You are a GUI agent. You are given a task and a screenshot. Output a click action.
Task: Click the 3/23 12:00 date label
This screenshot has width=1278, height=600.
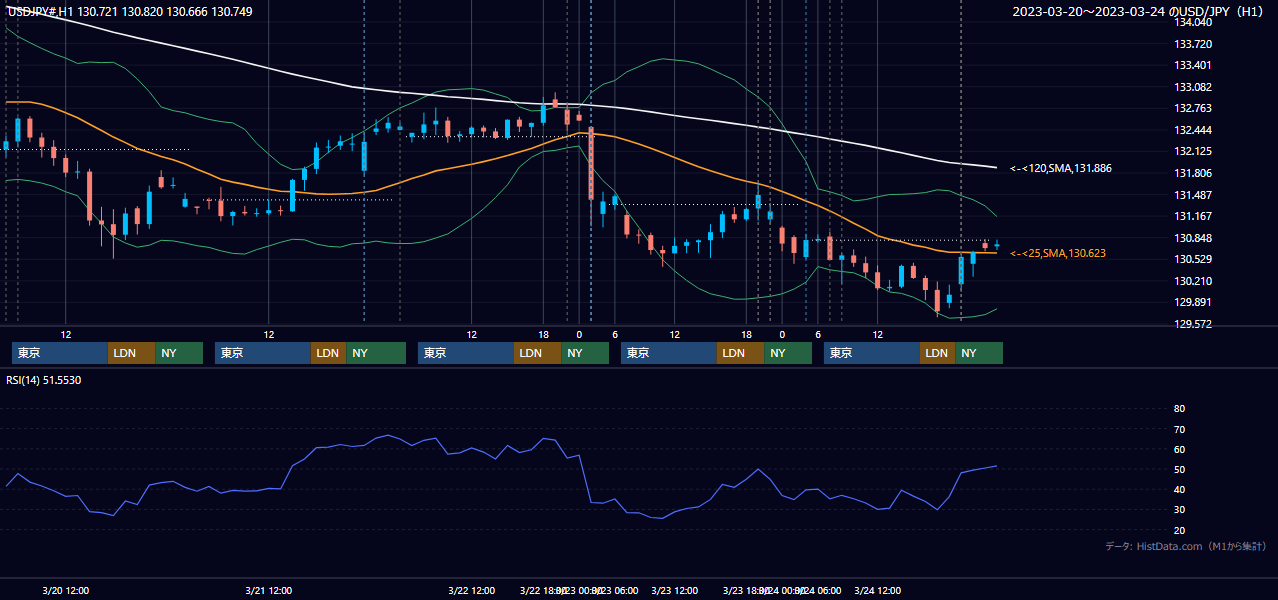pos(674,591)
